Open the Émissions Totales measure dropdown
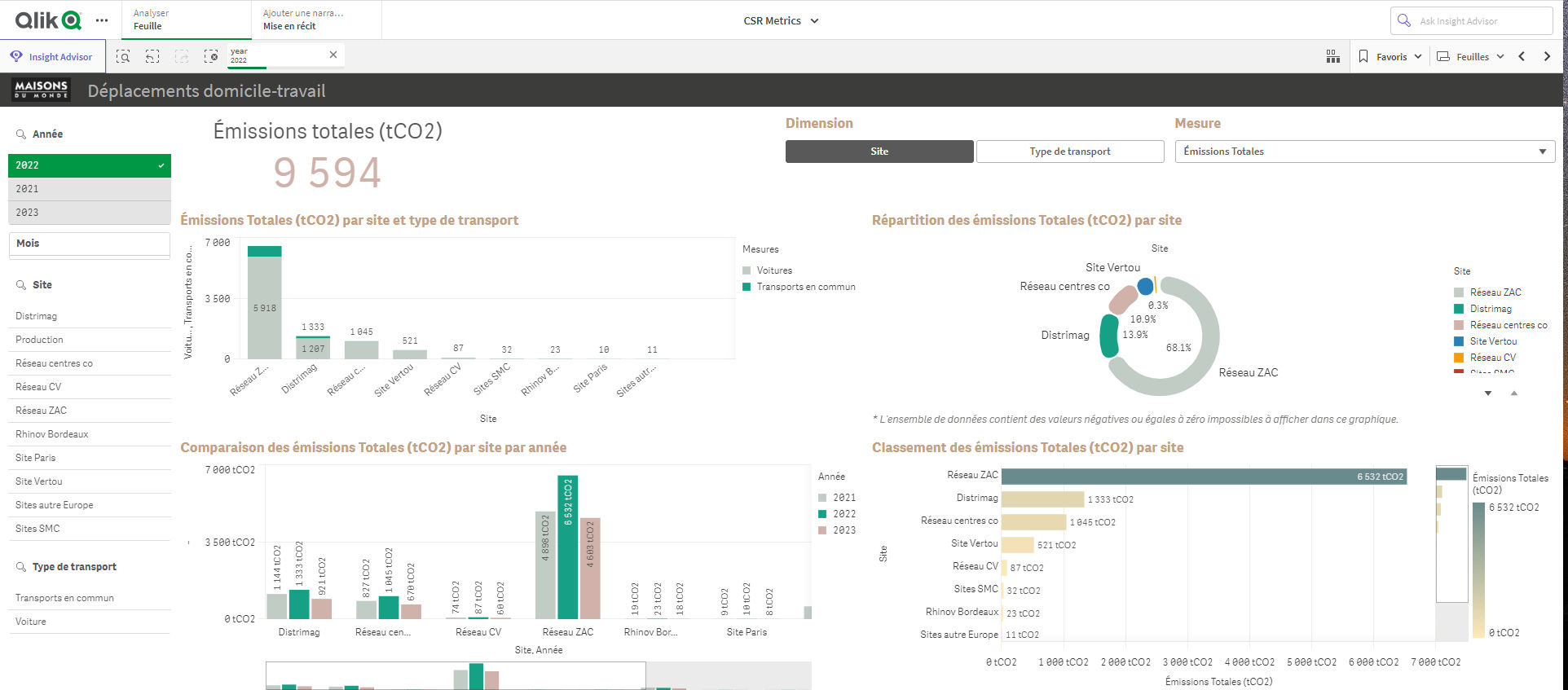This screenshot has height=690, width=1568. pos(1364,152)
